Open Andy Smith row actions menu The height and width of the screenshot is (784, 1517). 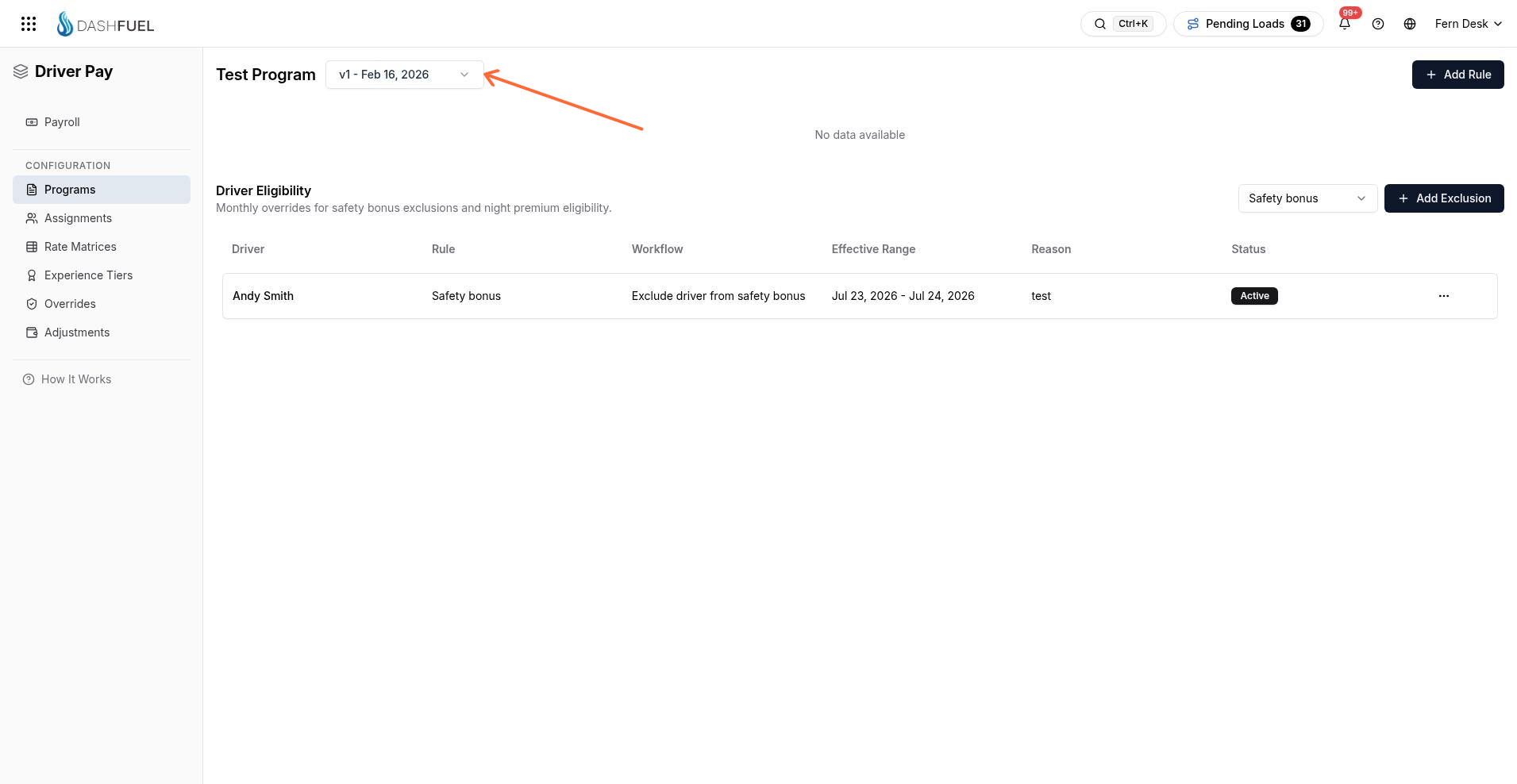[1444, 296]
